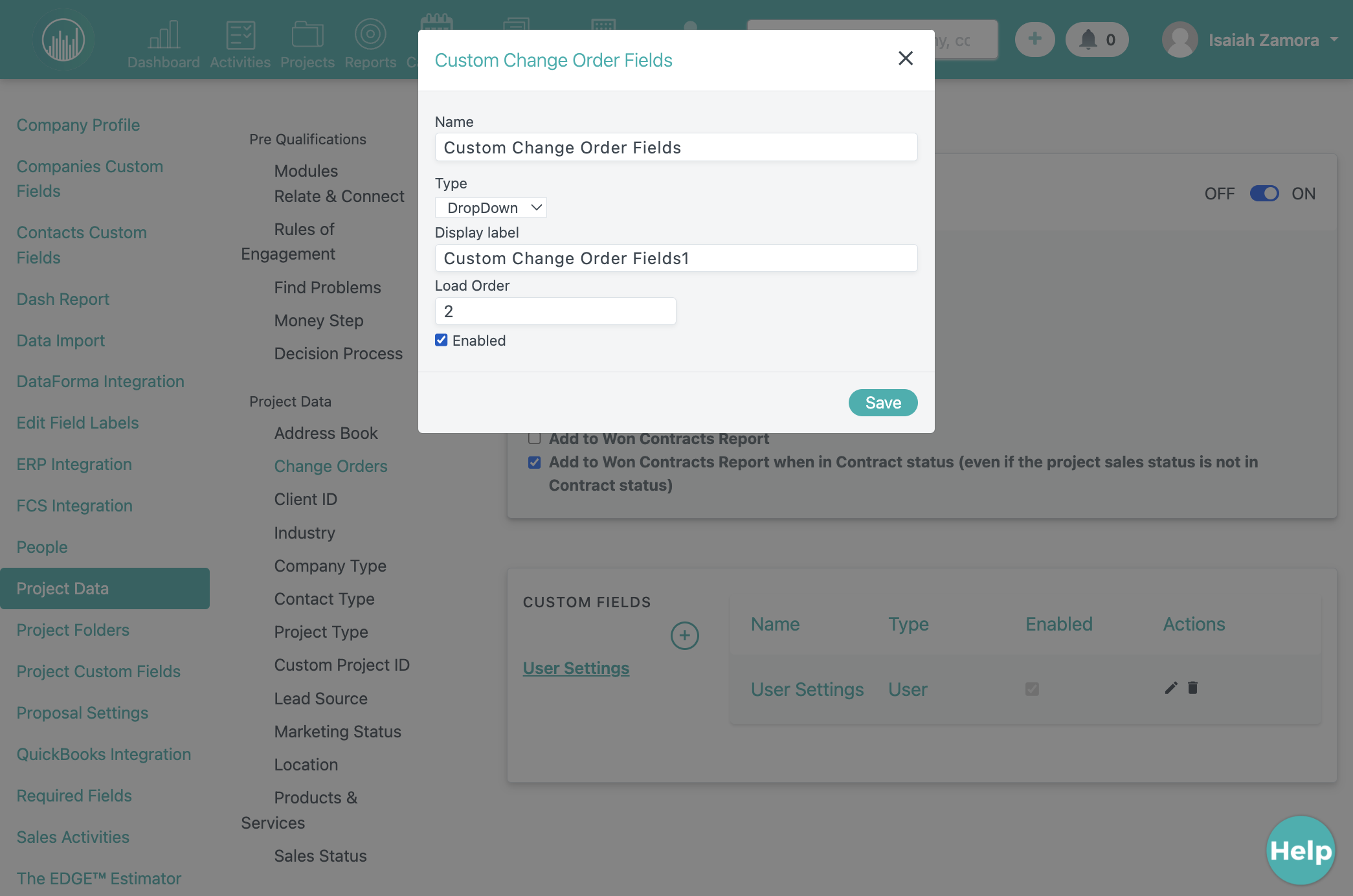Click the Save button
The width and height of the screenshot is (1353, 896).
point(883,403)
